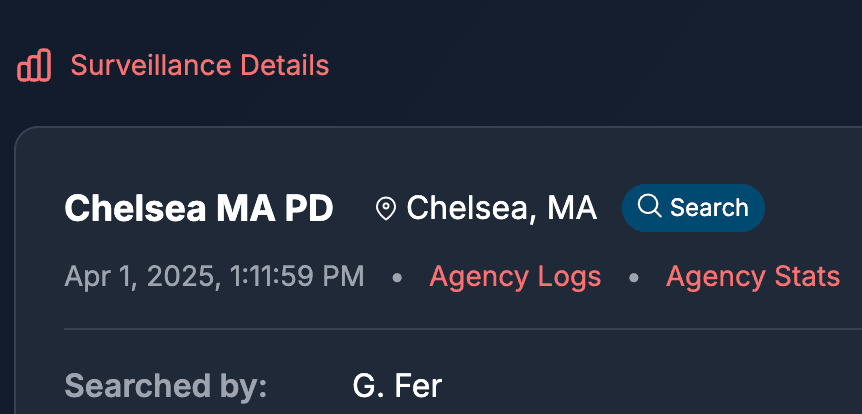Viewport: 862px width, 414px height.
Task: Click the Chelsea, MA location text
Action: [x=501, y=208]
